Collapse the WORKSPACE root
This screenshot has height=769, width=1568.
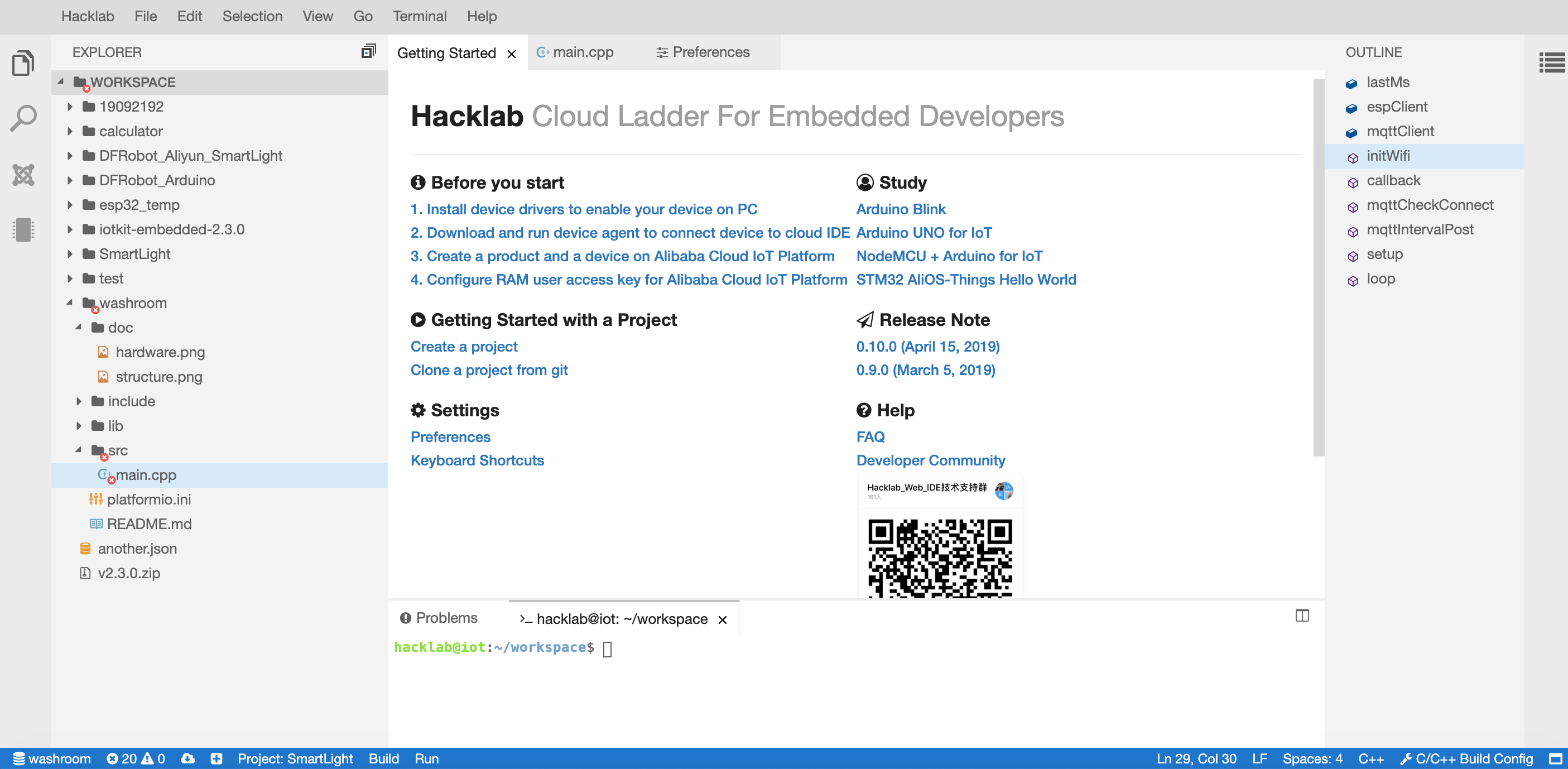pyautogui.click(x=61, y=81)
